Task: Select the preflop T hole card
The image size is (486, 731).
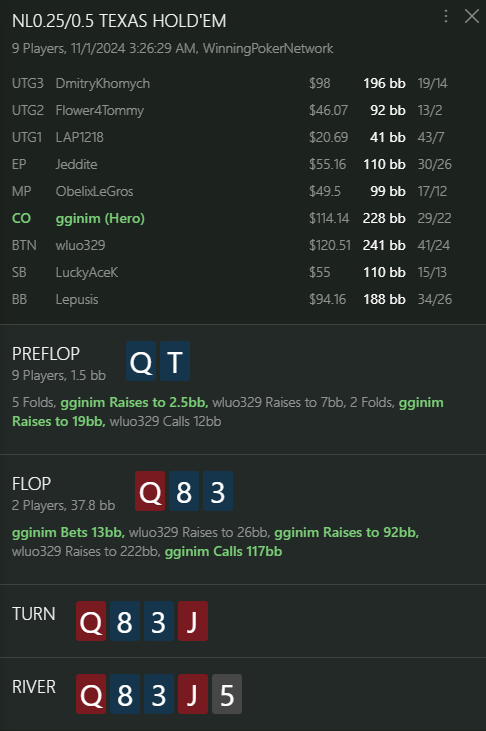Action: pyautogui.click(x=175, y=361)
